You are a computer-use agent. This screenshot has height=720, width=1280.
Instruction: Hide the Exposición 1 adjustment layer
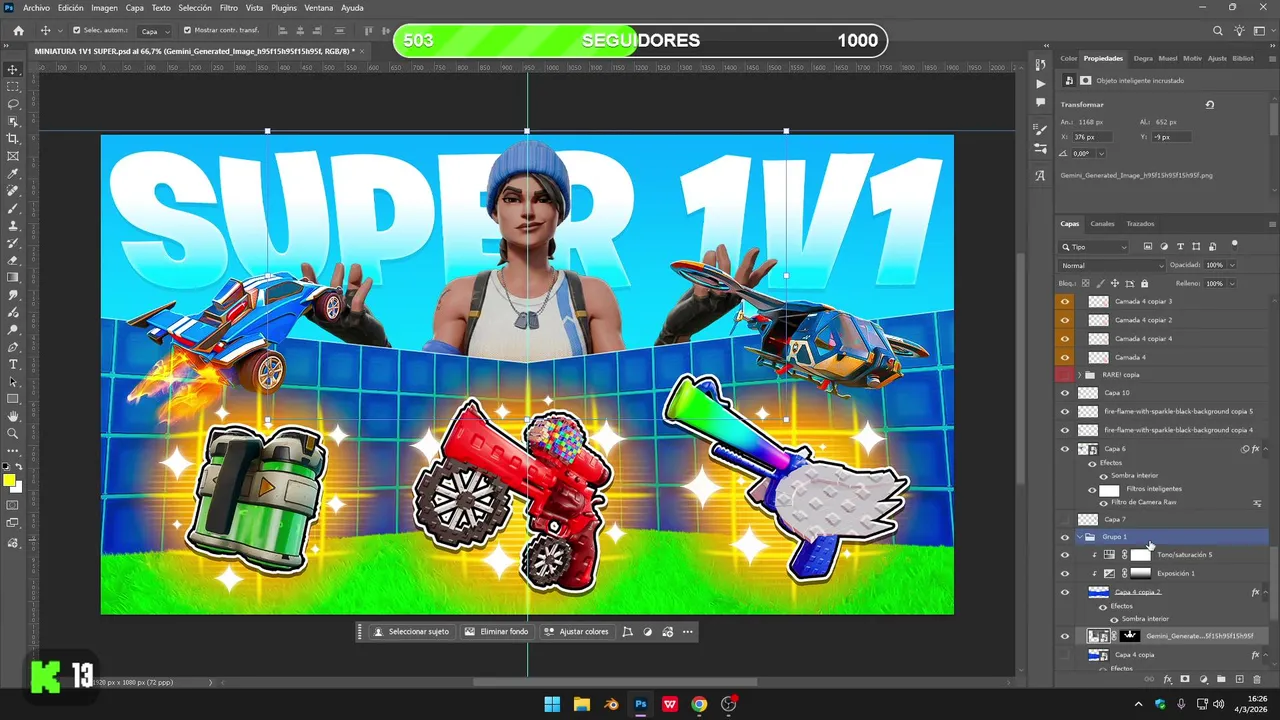tap(1064, 573)
